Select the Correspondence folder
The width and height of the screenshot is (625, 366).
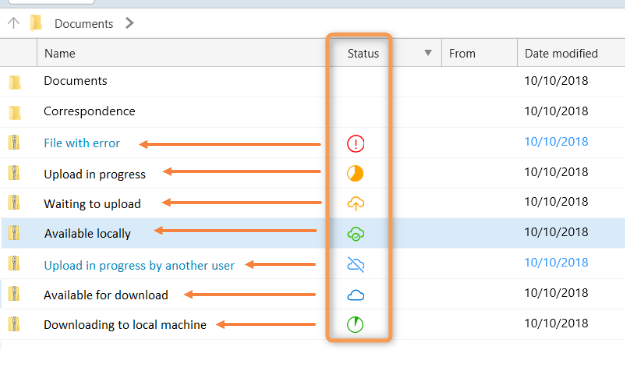[89, 111]
